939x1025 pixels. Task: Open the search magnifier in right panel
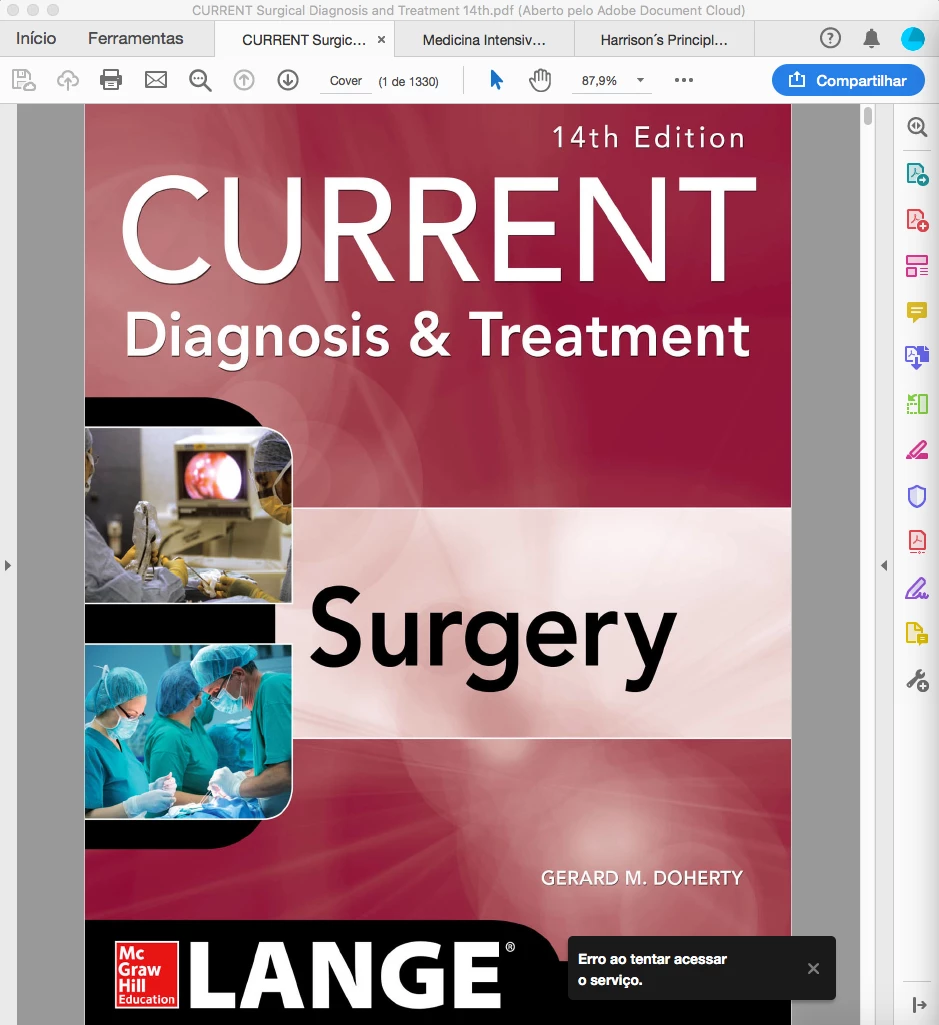(x=917, y=127)
